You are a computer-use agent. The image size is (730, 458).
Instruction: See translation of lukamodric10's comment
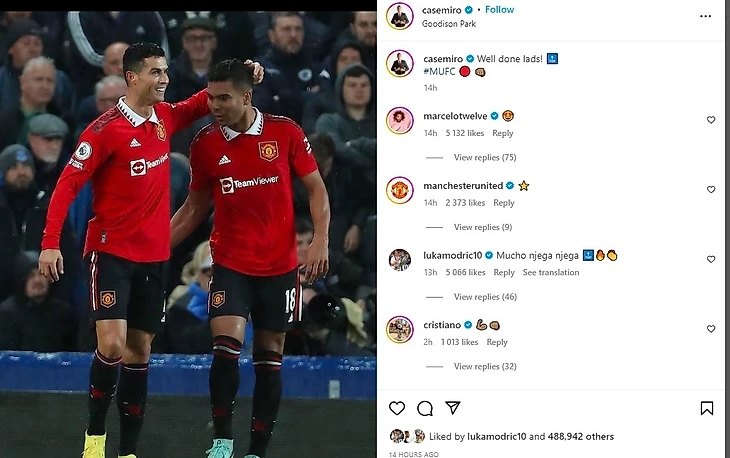[x=551, y=272]
